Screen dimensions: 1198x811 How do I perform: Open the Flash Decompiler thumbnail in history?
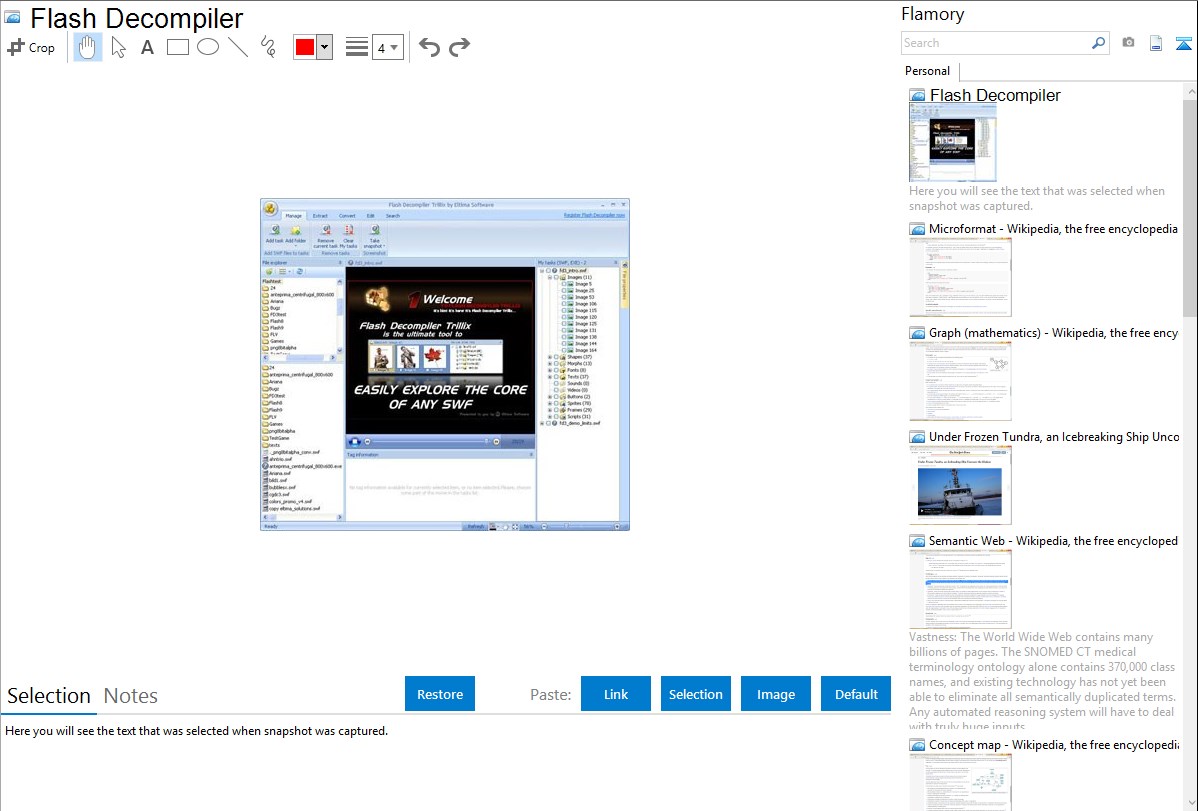pyautogui.click(x=953, y=143)
